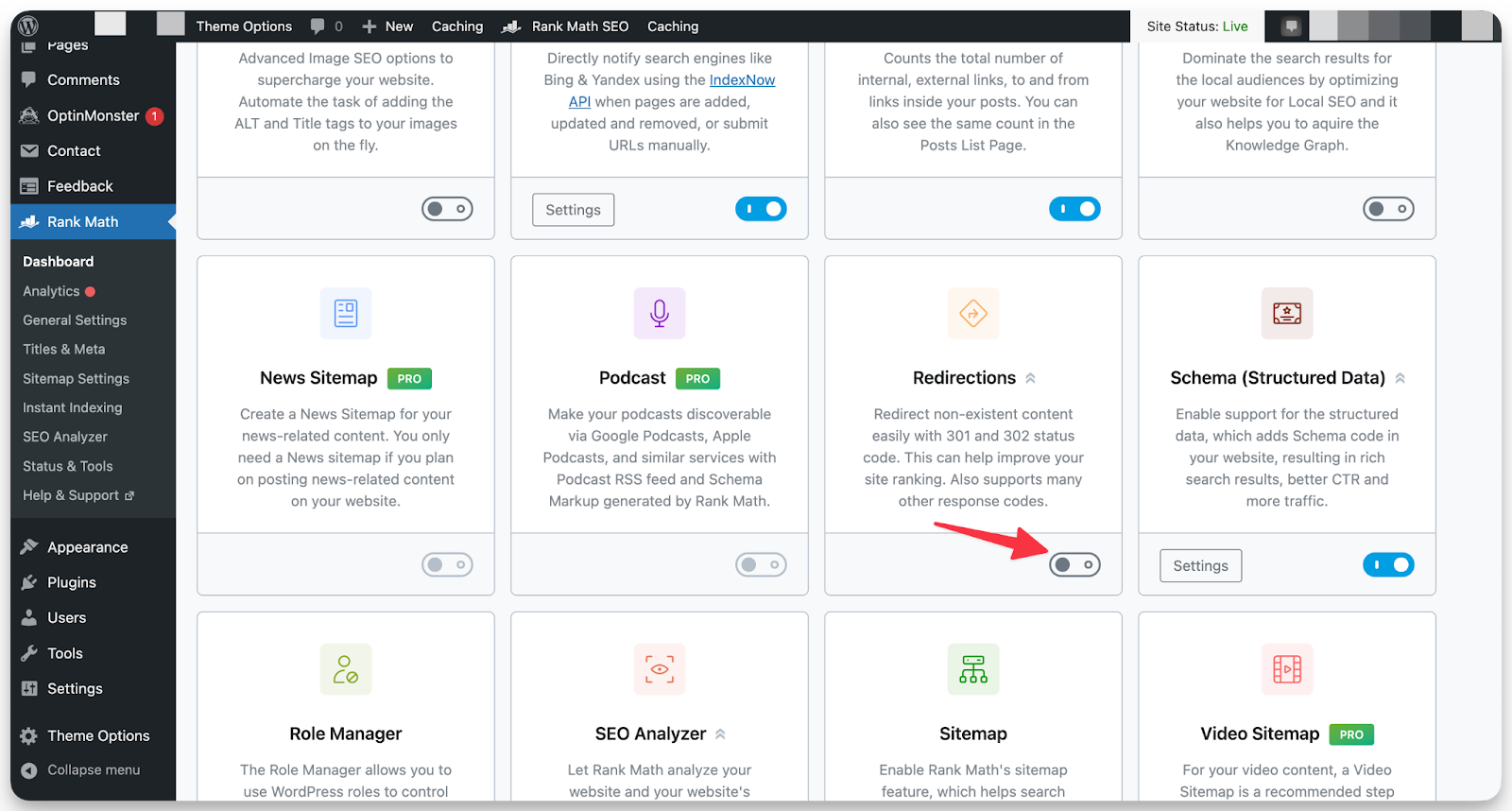Click the PRO badge on Podcast
The height and width of the screenshot is (811, 1512).
tap(697, 379)
